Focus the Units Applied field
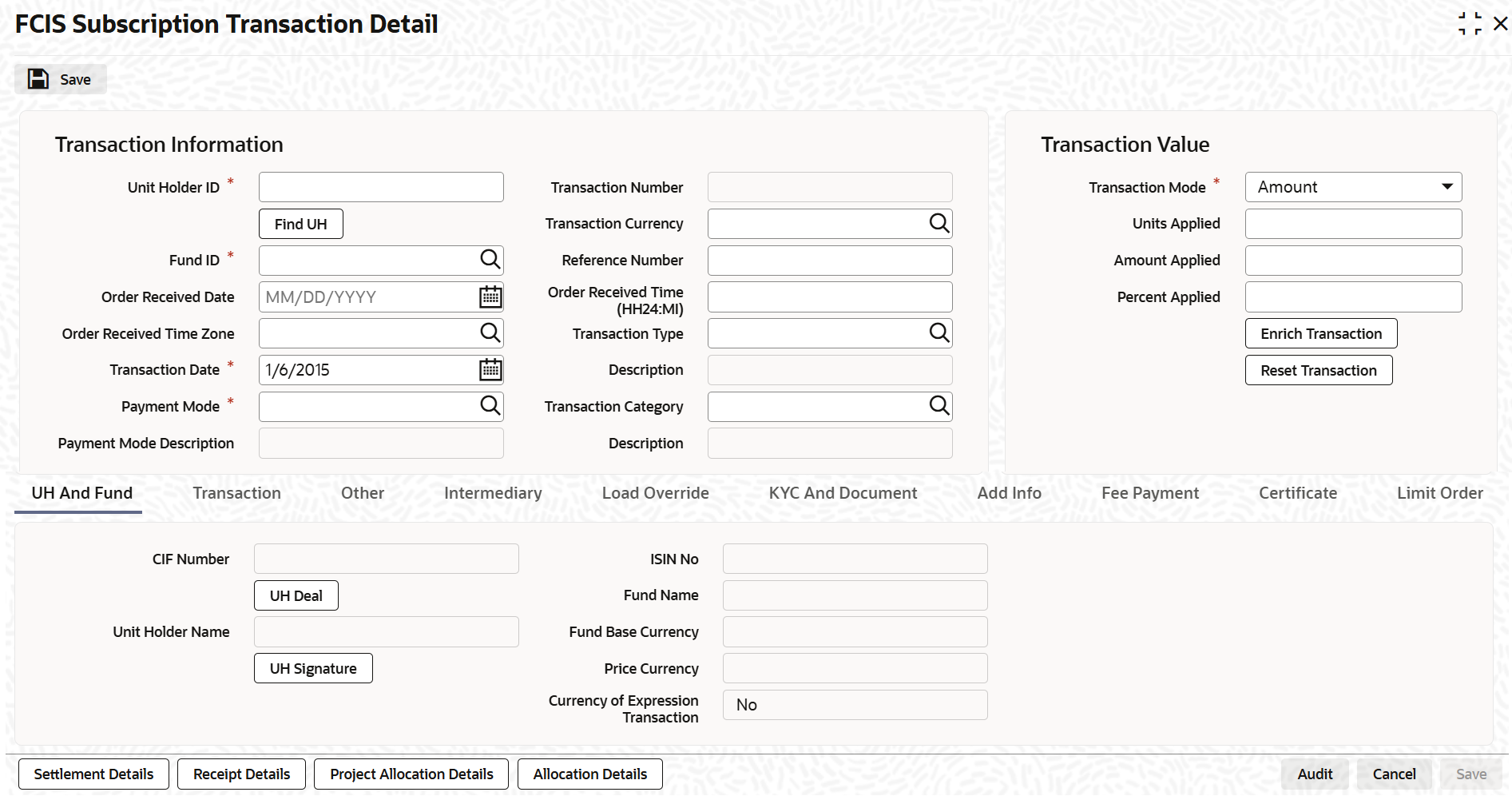The width and height of the screenshot is (1512, 796). tap(1353, 224)
